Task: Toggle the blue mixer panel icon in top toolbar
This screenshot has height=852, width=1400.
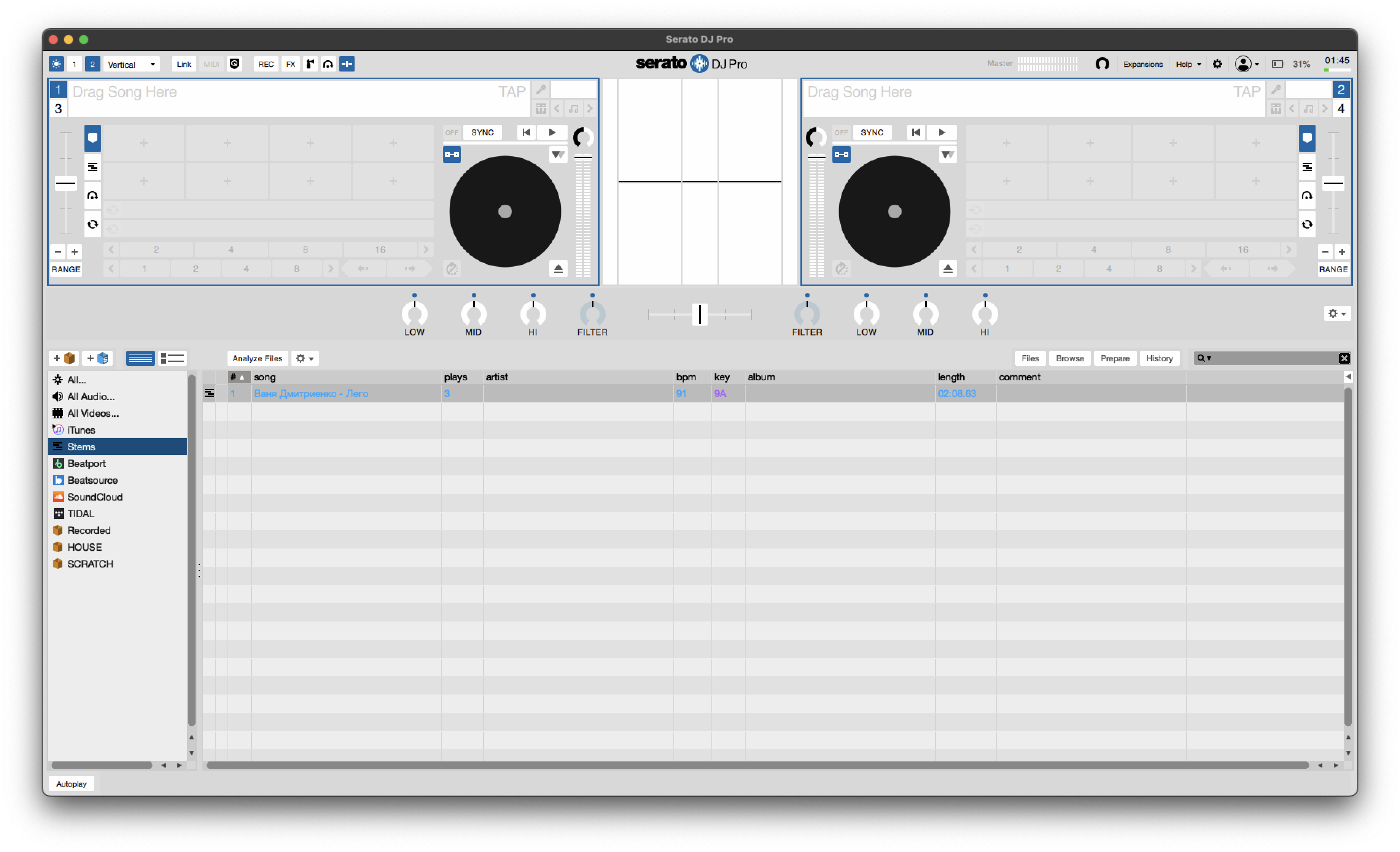Action: (x=347, y=64)
